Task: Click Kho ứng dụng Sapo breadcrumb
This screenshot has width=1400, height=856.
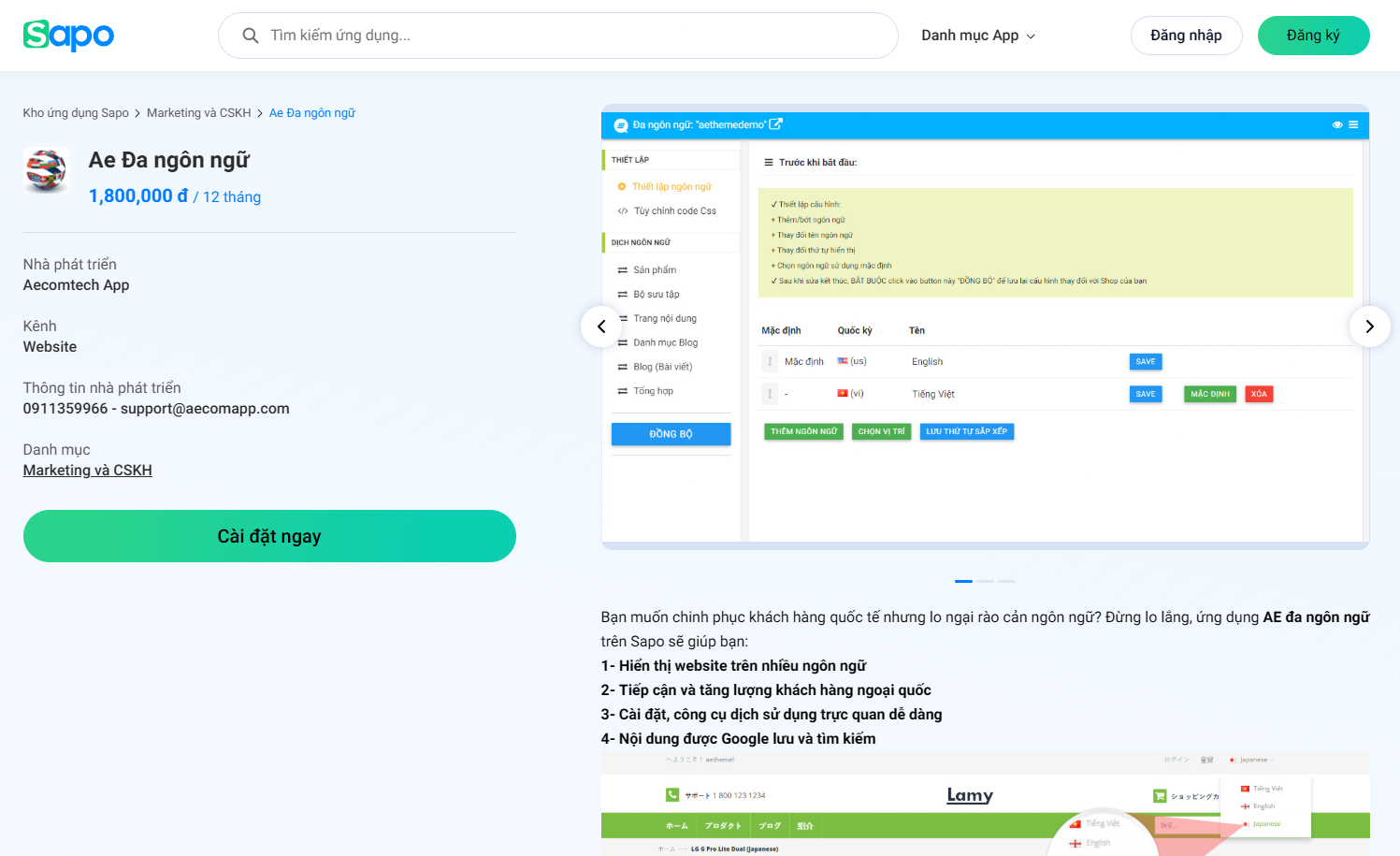Action: (x=76, y=113)
